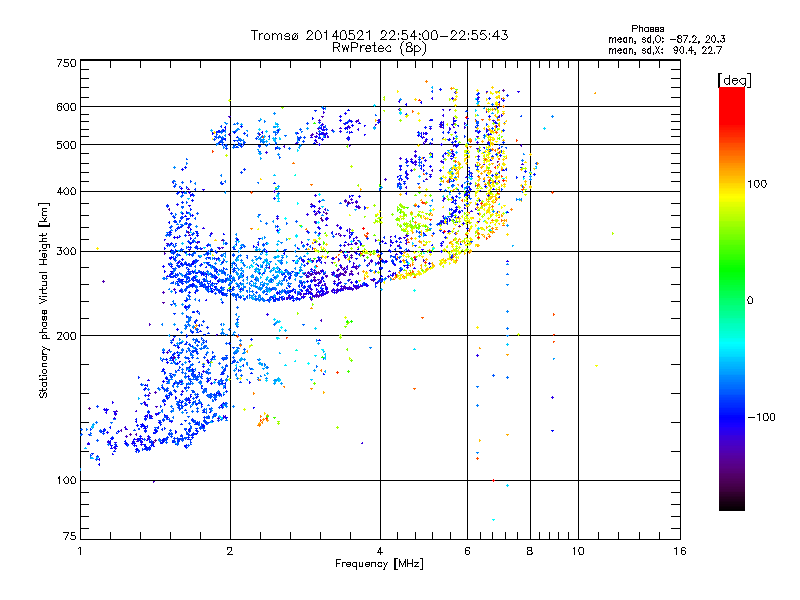Click the colorbar tick label "100"
This screenshot has height=600, width=800.
coord(757,184)
